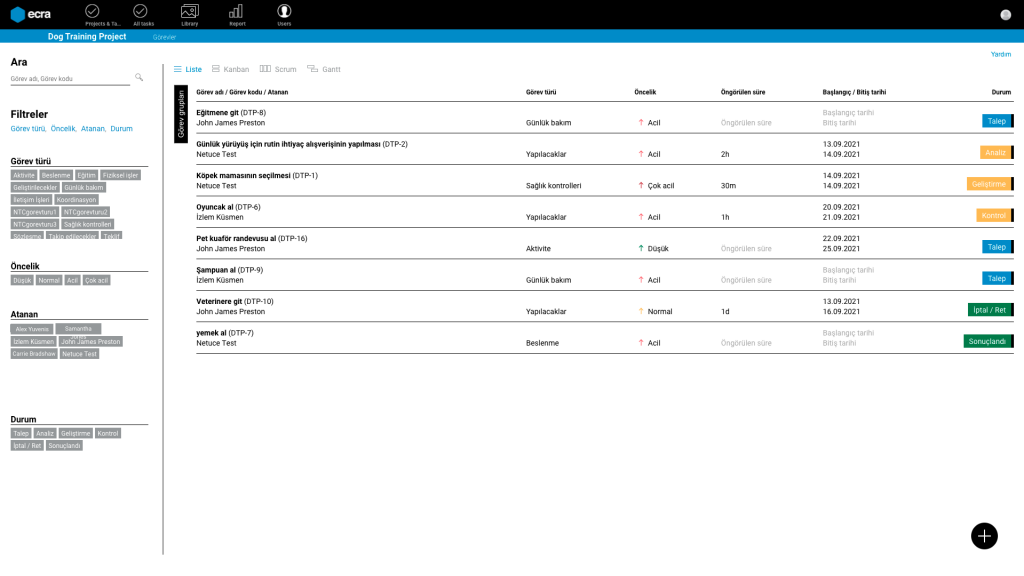Toggle the Beslenme task type filter
The width and height of the screenshot is (1024, 576).
tap(57, 175)
